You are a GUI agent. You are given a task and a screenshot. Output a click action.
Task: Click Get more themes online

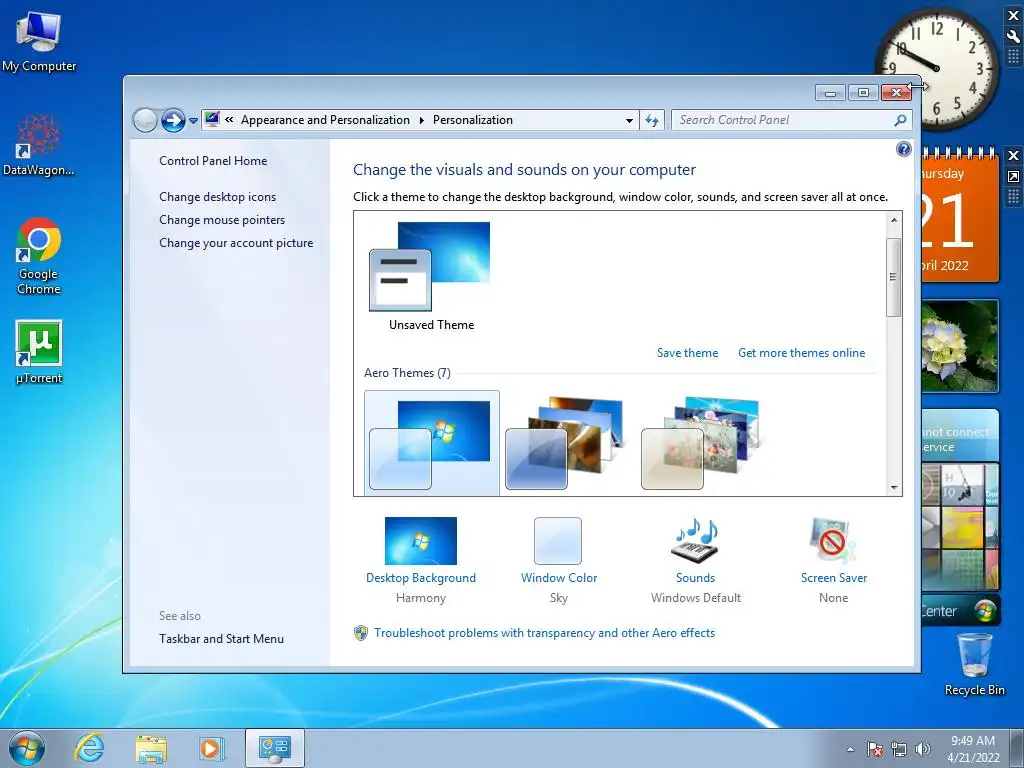tap(801, 353)
